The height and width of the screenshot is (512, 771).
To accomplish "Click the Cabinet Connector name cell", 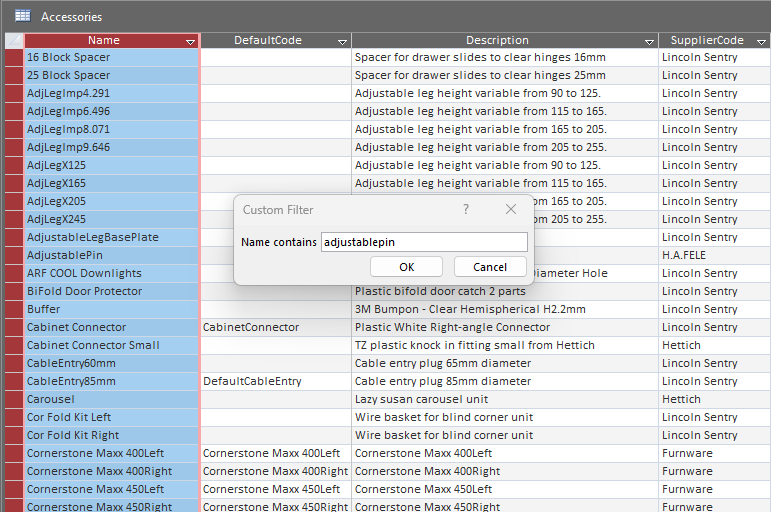I will pos(111,327).
